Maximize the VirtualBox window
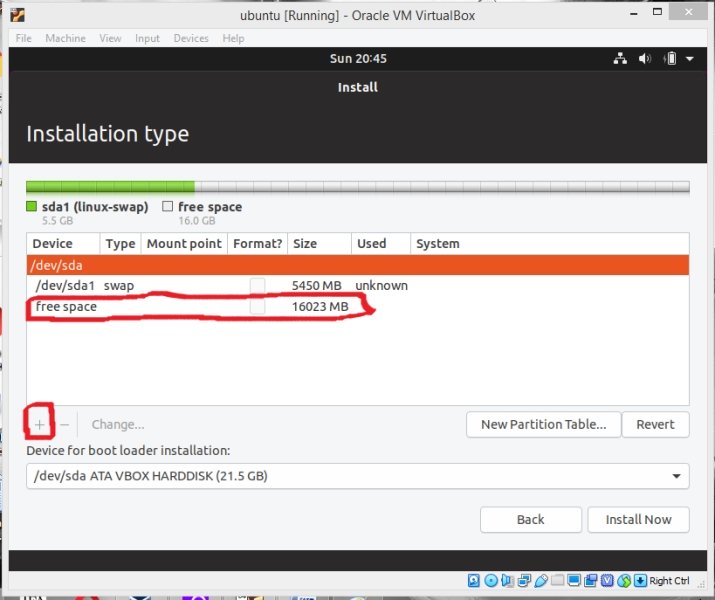715x600 pixels. coord(657,12)
